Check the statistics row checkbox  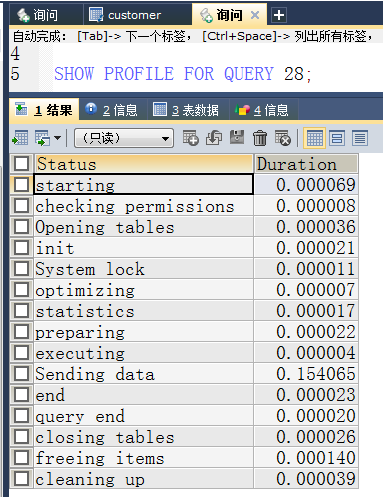[21, 311]
